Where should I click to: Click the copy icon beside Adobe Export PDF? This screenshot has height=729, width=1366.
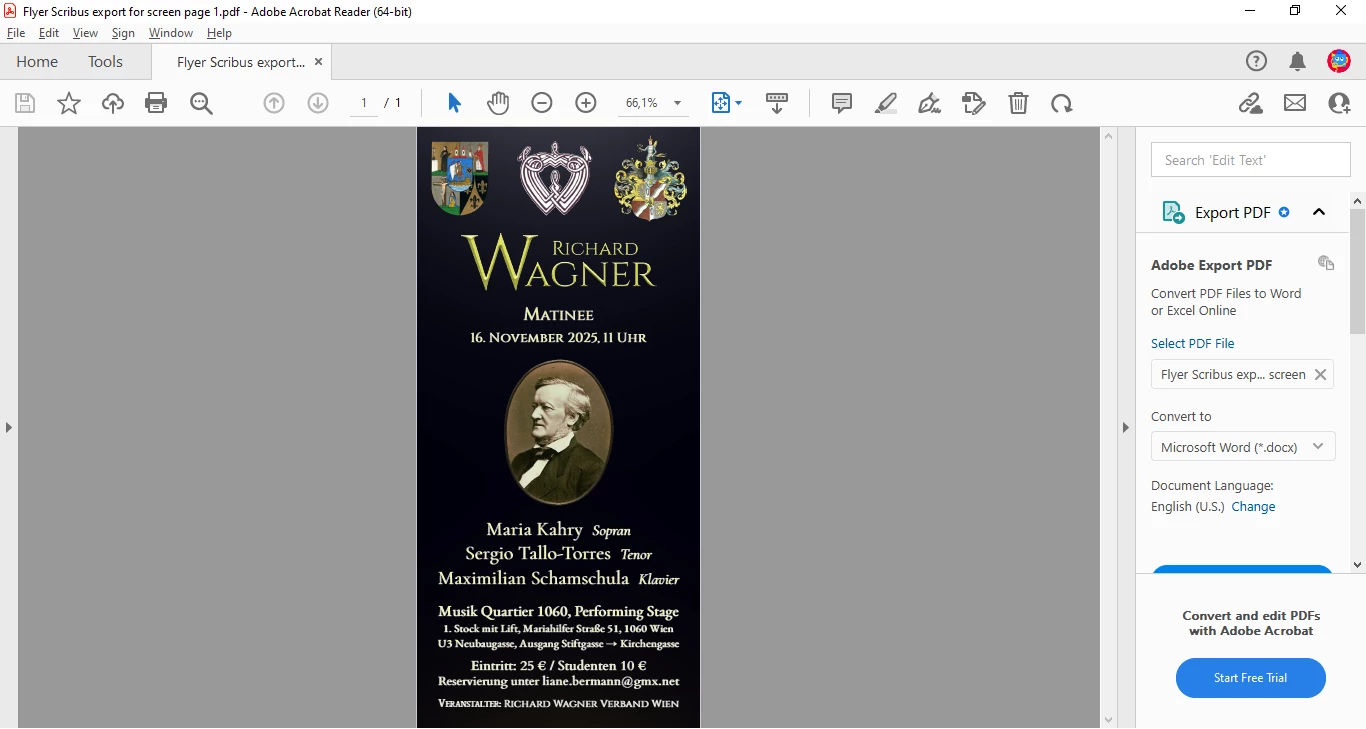[1326, 263]
